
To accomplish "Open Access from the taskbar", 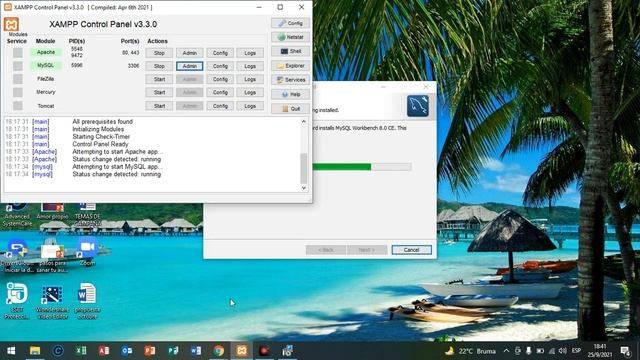I will (104, 351).
